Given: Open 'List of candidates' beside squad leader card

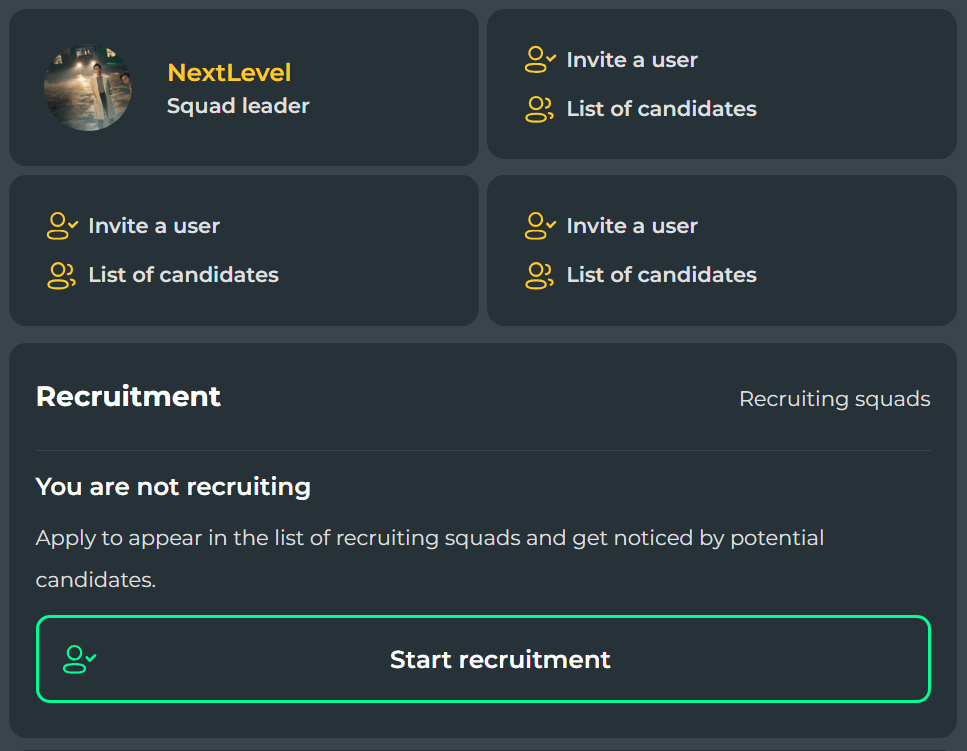Looking at the screenshot, I should click(661, 109).
